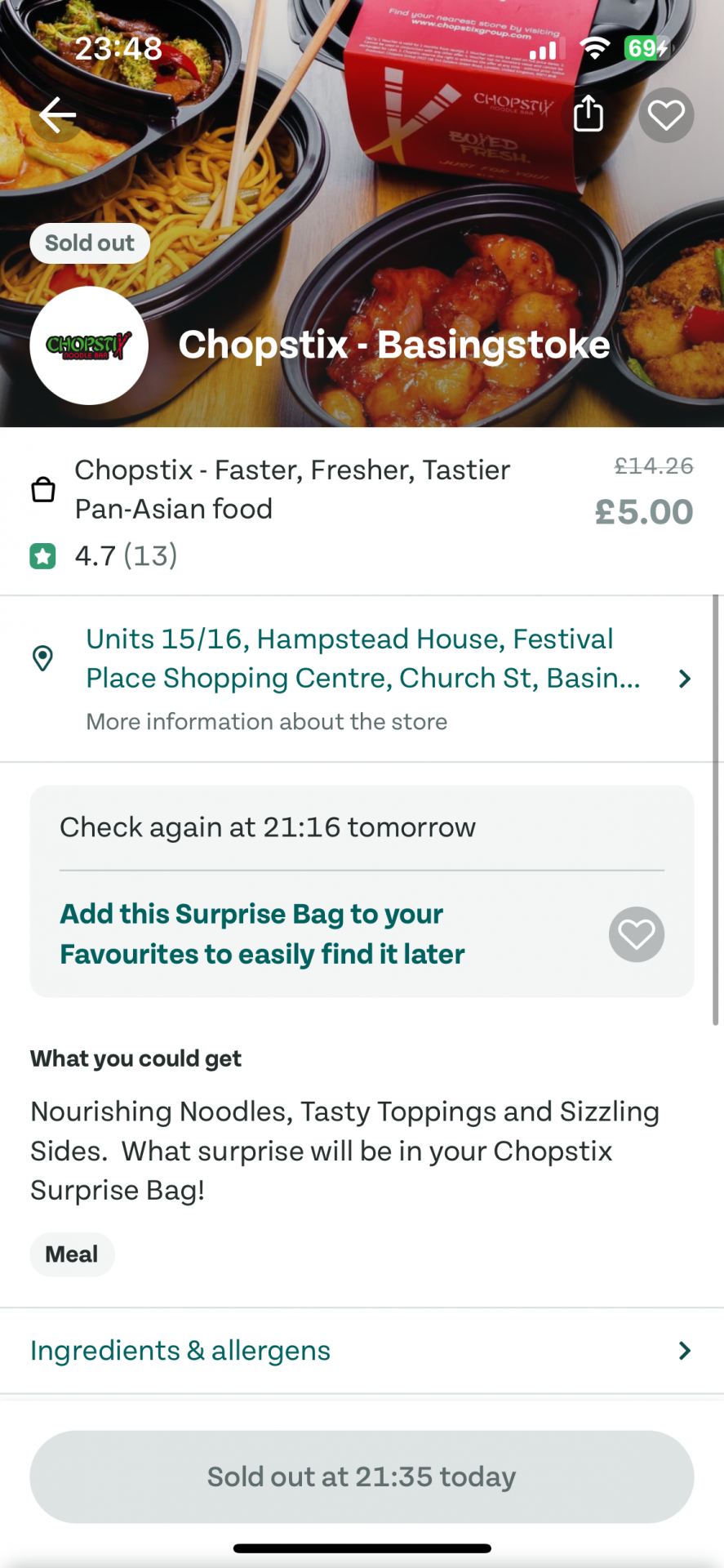Tap the location pin icon

tap(42, 658)
